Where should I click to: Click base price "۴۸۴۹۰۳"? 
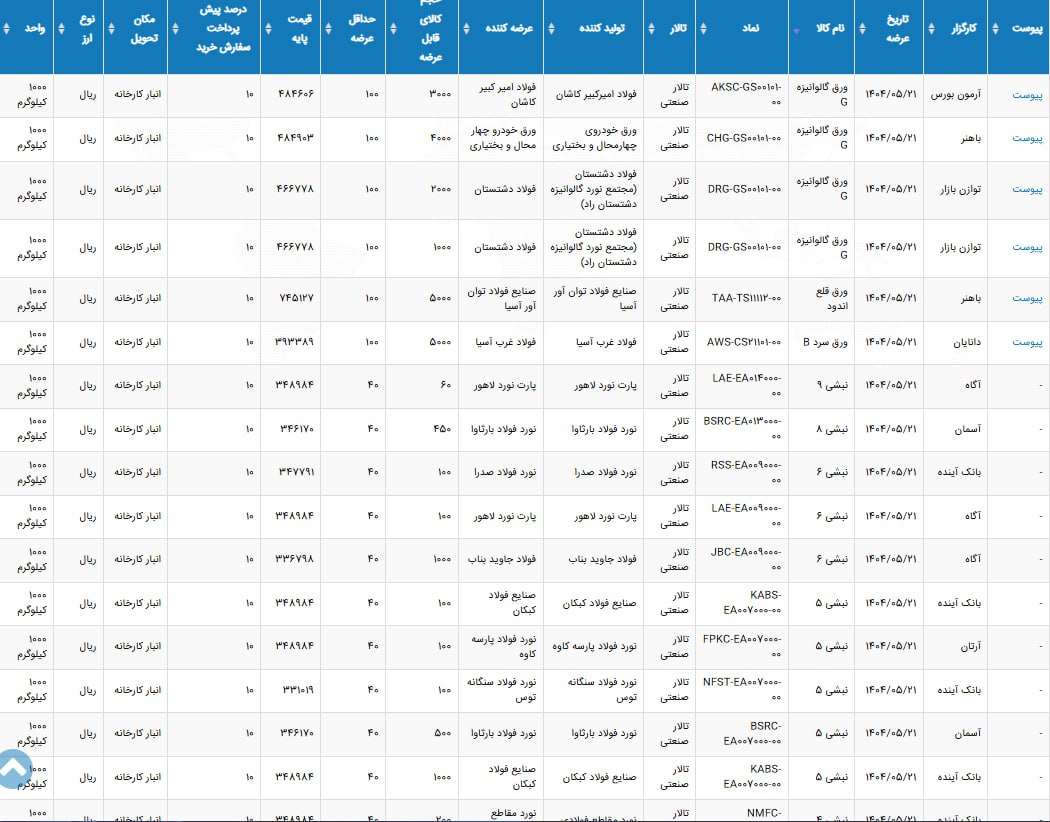click(295, 138)
